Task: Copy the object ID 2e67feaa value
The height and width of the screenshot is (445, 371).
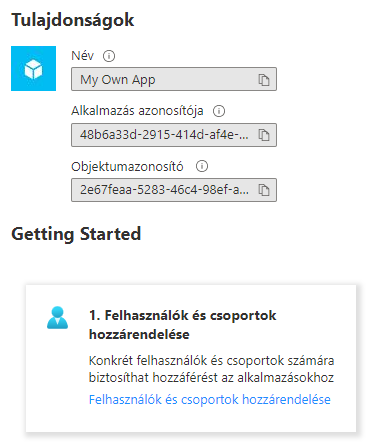Action: [264, 190]
